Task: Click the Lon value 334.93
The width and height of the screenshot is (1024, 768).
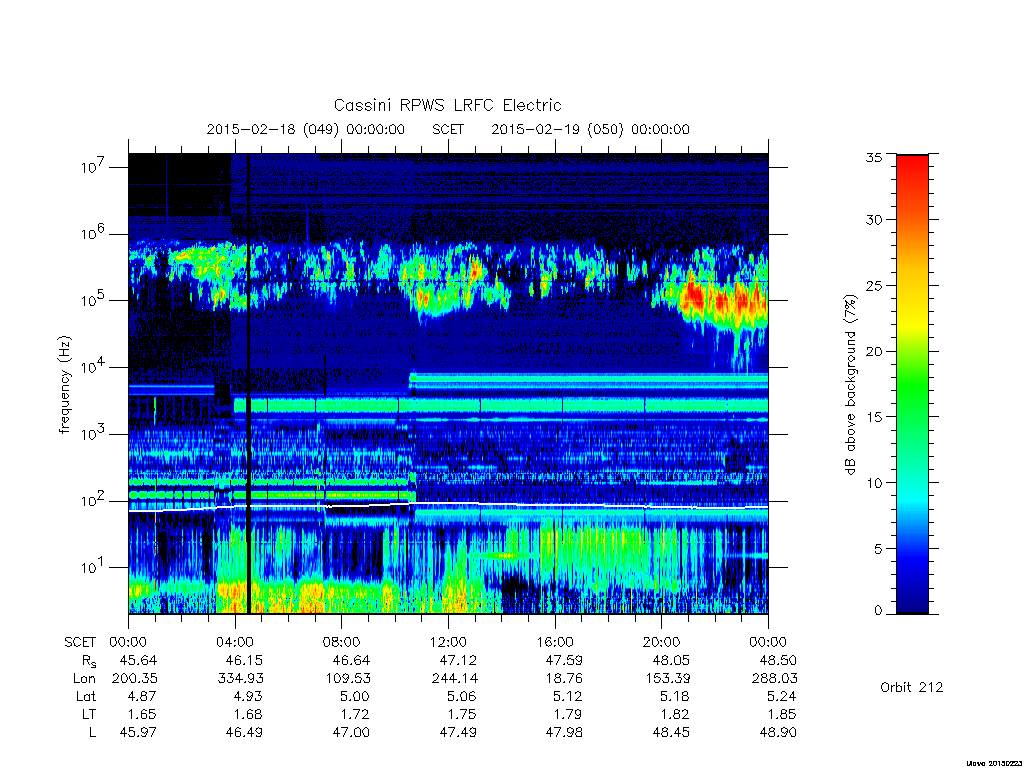Action: click(241, 679)
